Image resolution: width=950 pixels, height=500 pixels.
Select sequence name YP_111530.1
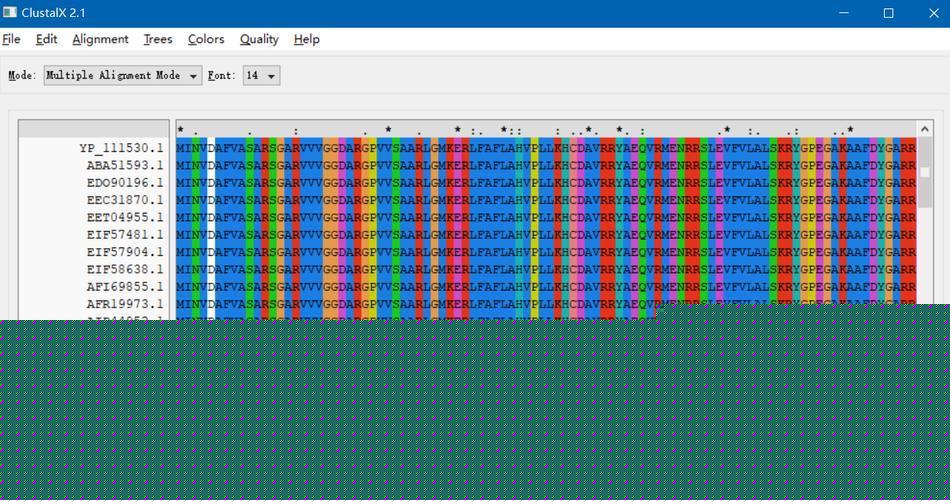tap(121, 148)
